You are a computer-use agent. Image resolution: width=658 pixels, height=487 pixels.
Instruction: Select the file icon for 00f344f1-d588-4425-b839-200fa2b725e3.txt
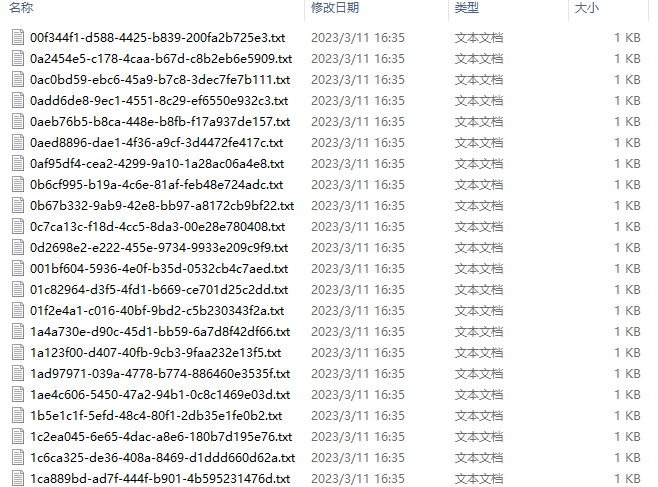[x=18, y=37]
